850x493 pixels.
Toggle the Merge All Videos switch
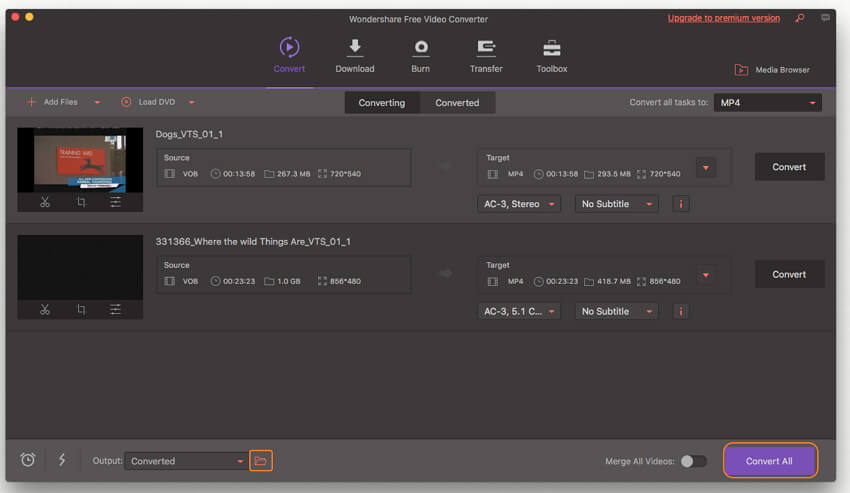coord(693,461)
